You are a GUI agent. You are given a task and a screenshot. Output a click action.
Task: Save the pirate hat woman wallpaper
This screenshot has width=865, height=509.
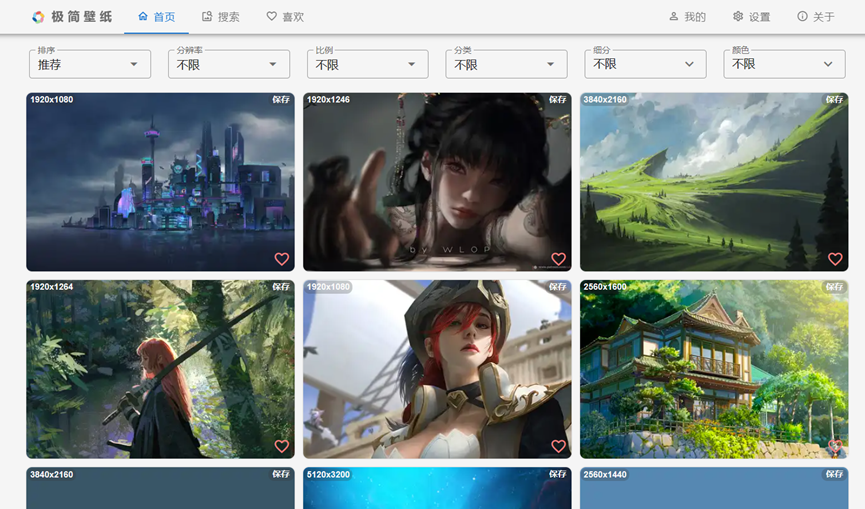(558, 287)
